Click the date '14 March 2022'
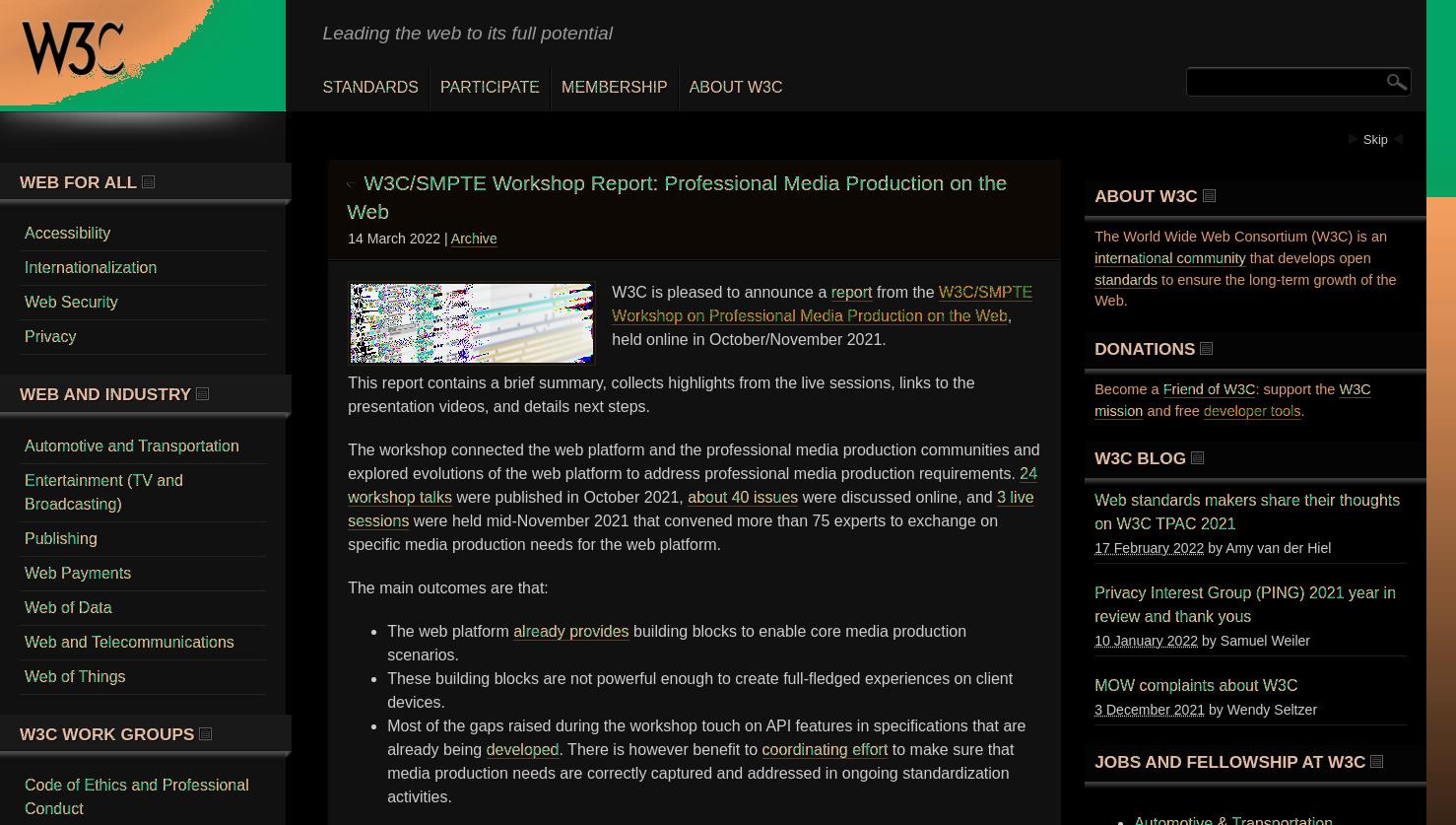Screen dimensions: 1456x825 [394, 239]
